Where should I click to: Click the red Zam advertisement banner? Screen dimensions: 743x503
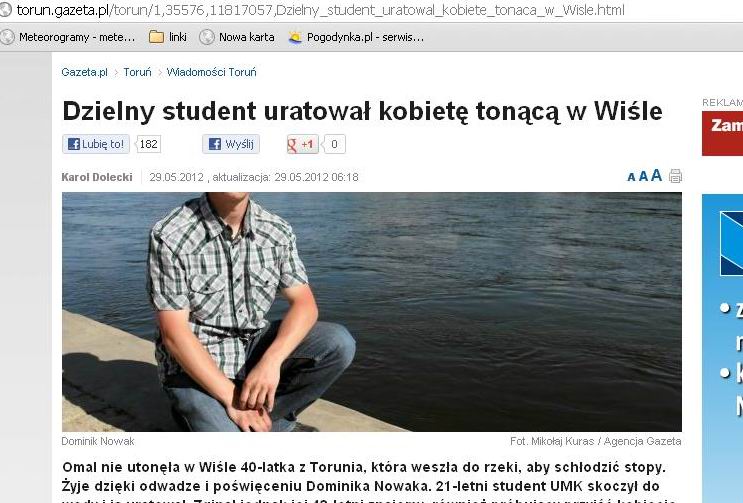[x=722, y=133]
